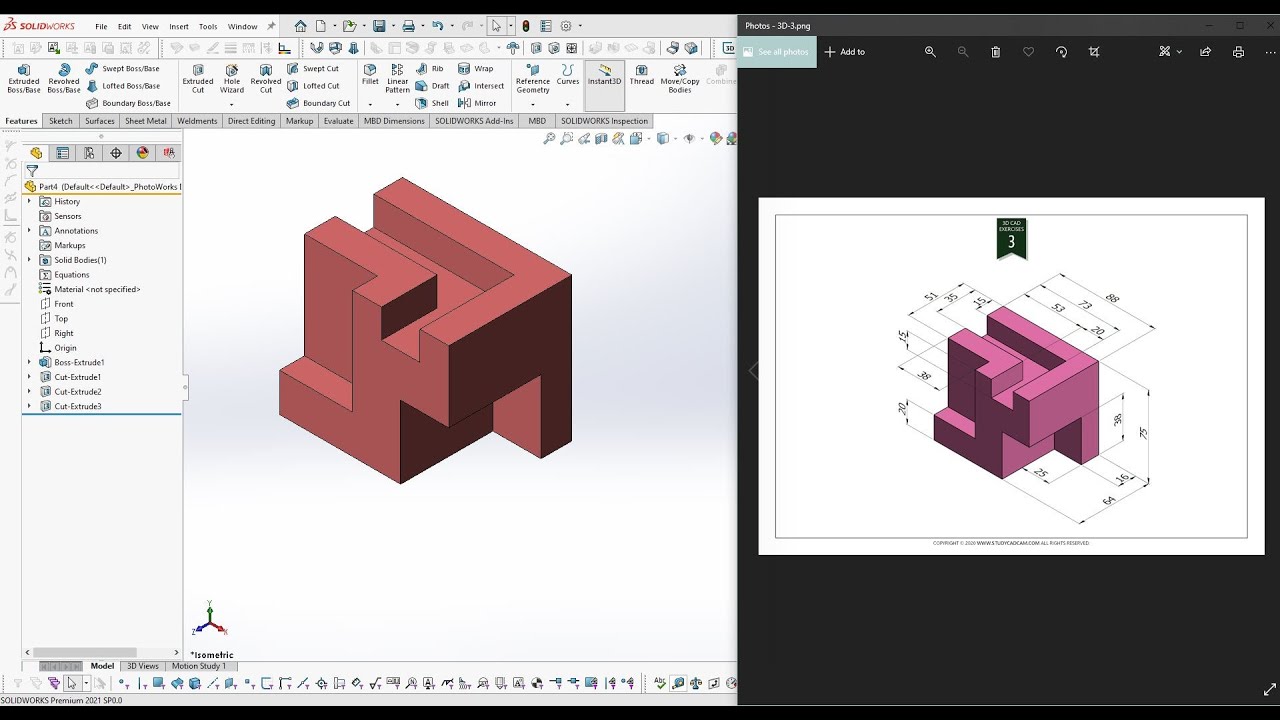
Task: Select the Revolved Cut tool
Action: coord(266,79)
